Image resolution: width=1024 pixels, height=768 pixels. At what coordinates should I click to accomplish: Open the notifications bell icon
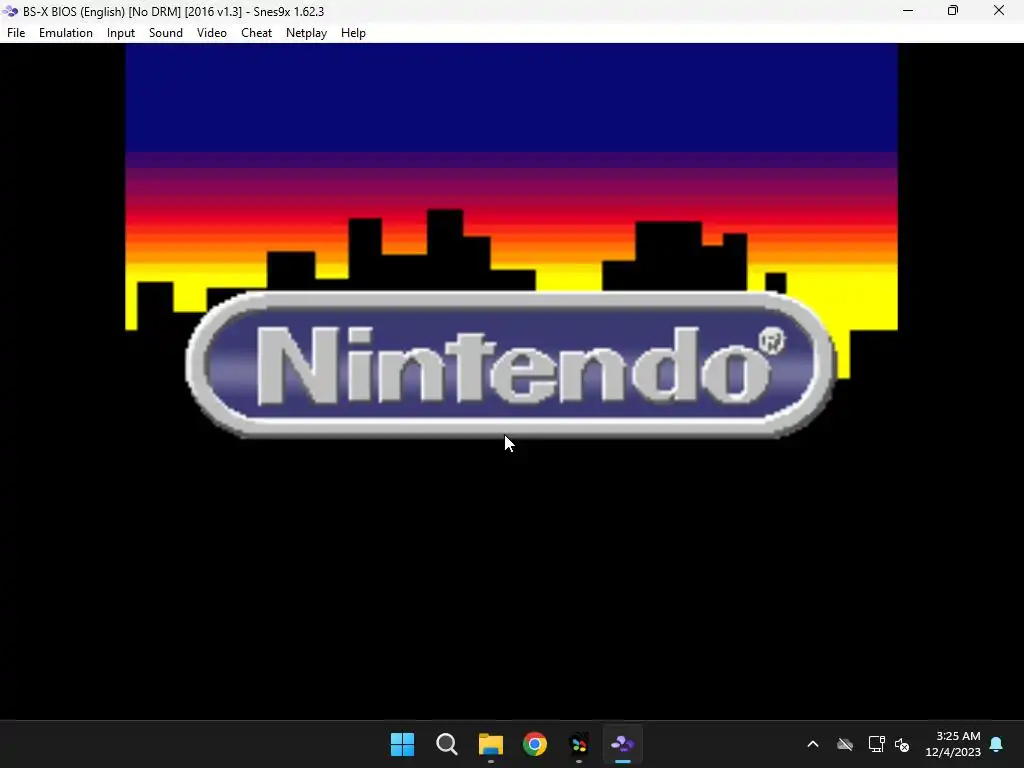coord(997,744)
